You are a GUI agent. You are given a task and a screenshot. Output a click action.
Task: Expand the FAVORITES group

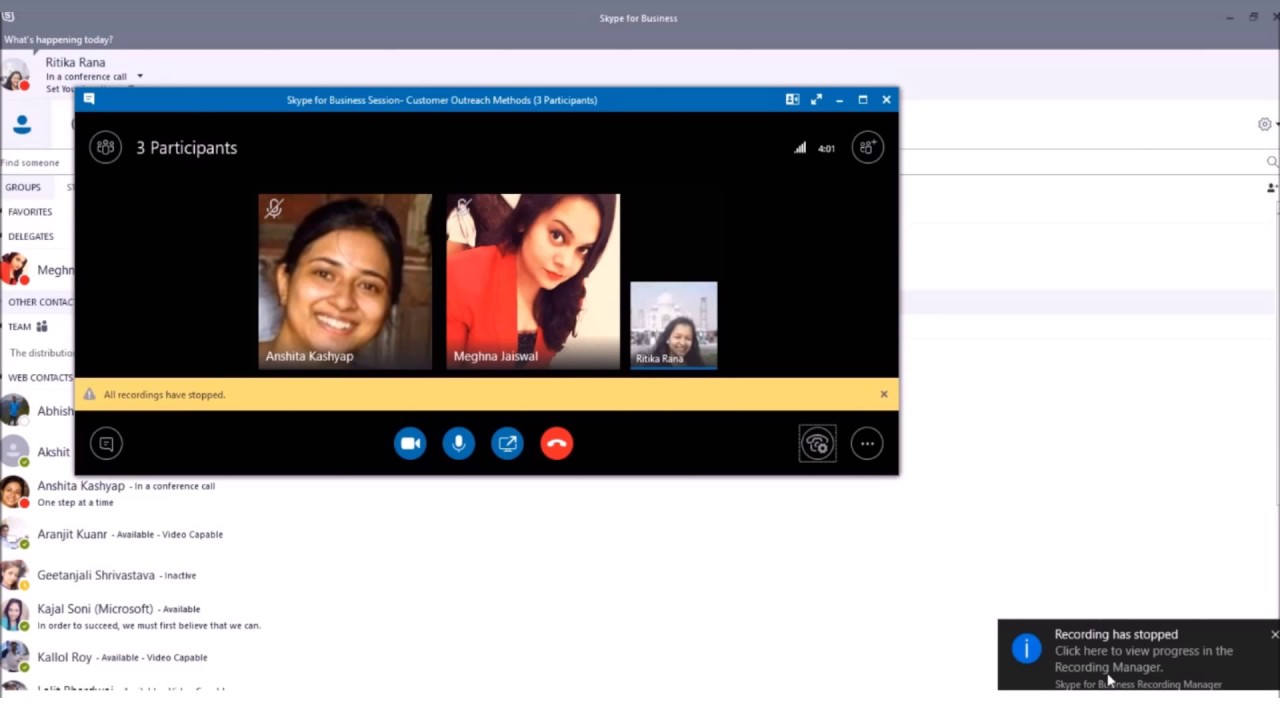click(x=30, y=212)
